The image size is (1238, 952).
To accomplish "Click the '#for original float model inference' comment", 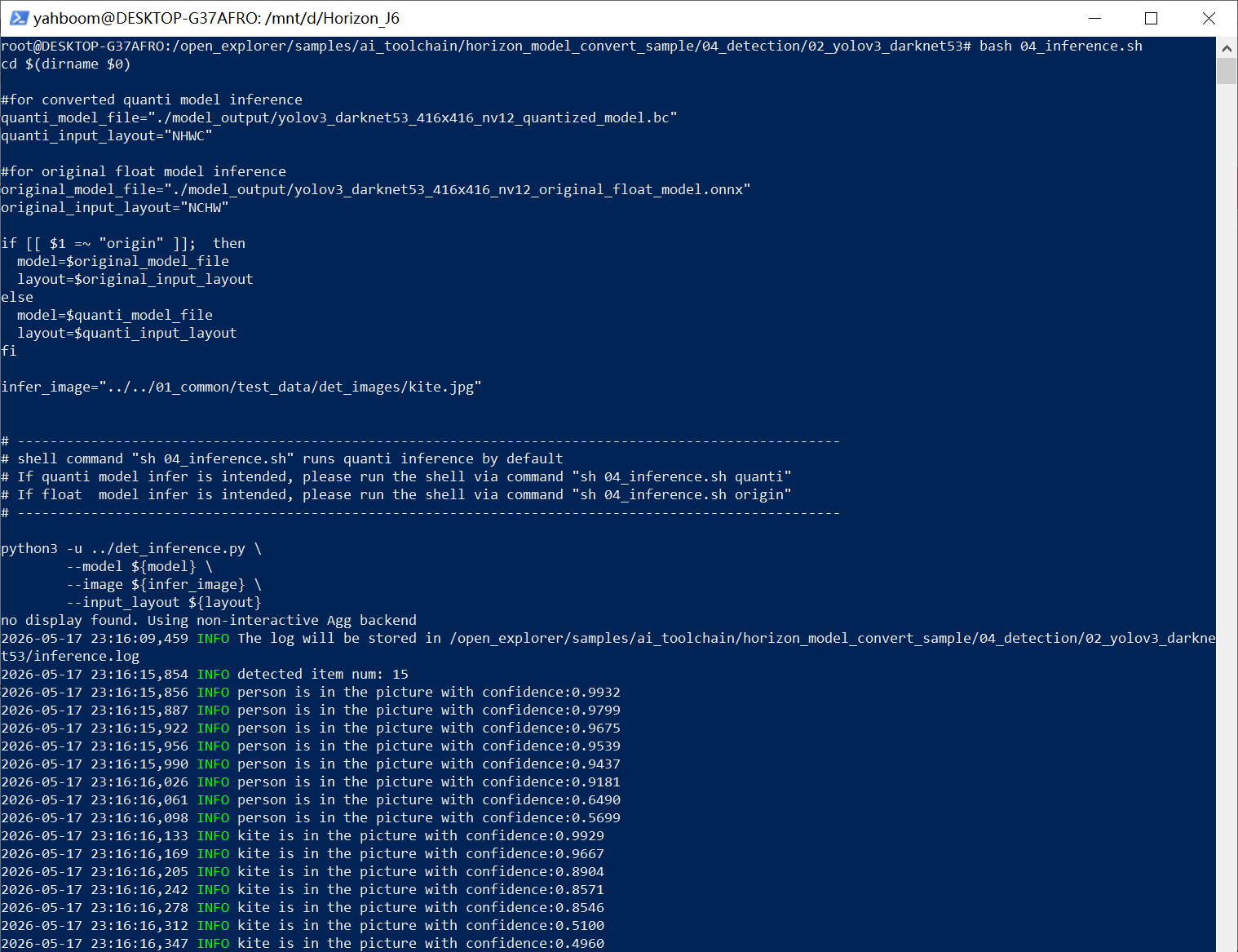I will pyautogui.click(x=144, y=171).
